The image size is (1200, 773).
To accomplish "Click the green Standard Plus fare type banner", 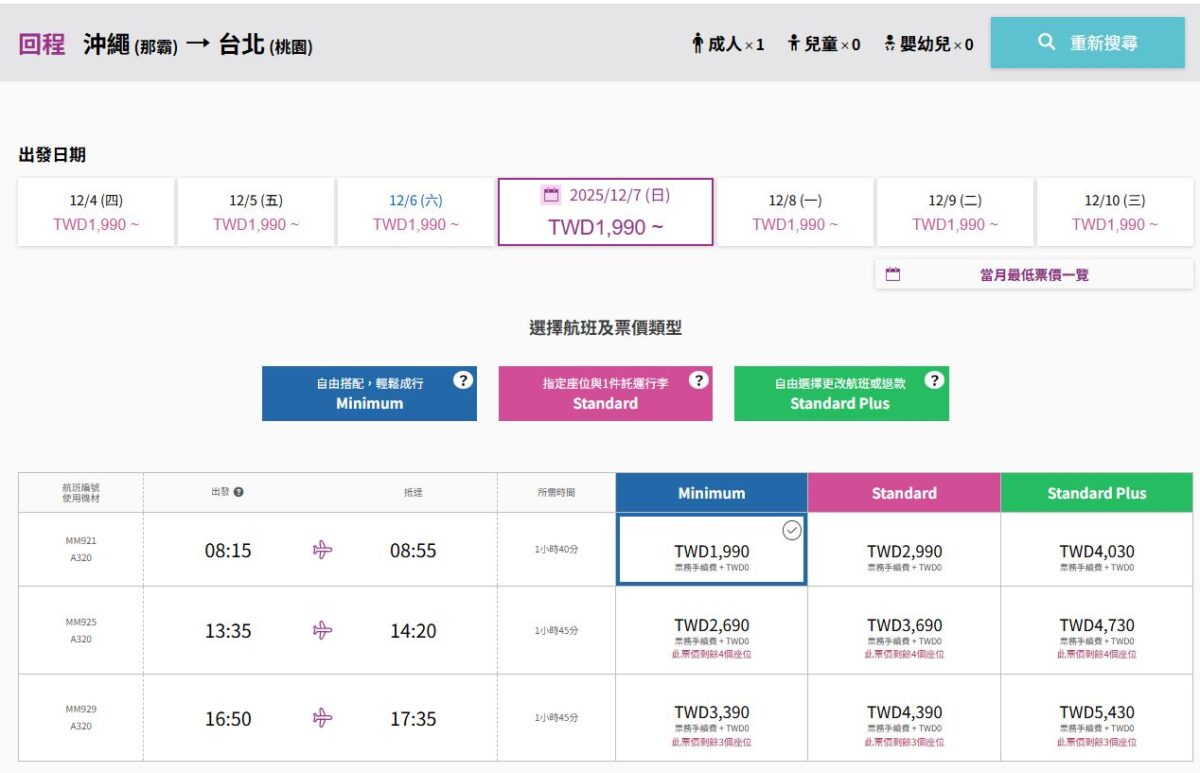I will click(841, 393).
